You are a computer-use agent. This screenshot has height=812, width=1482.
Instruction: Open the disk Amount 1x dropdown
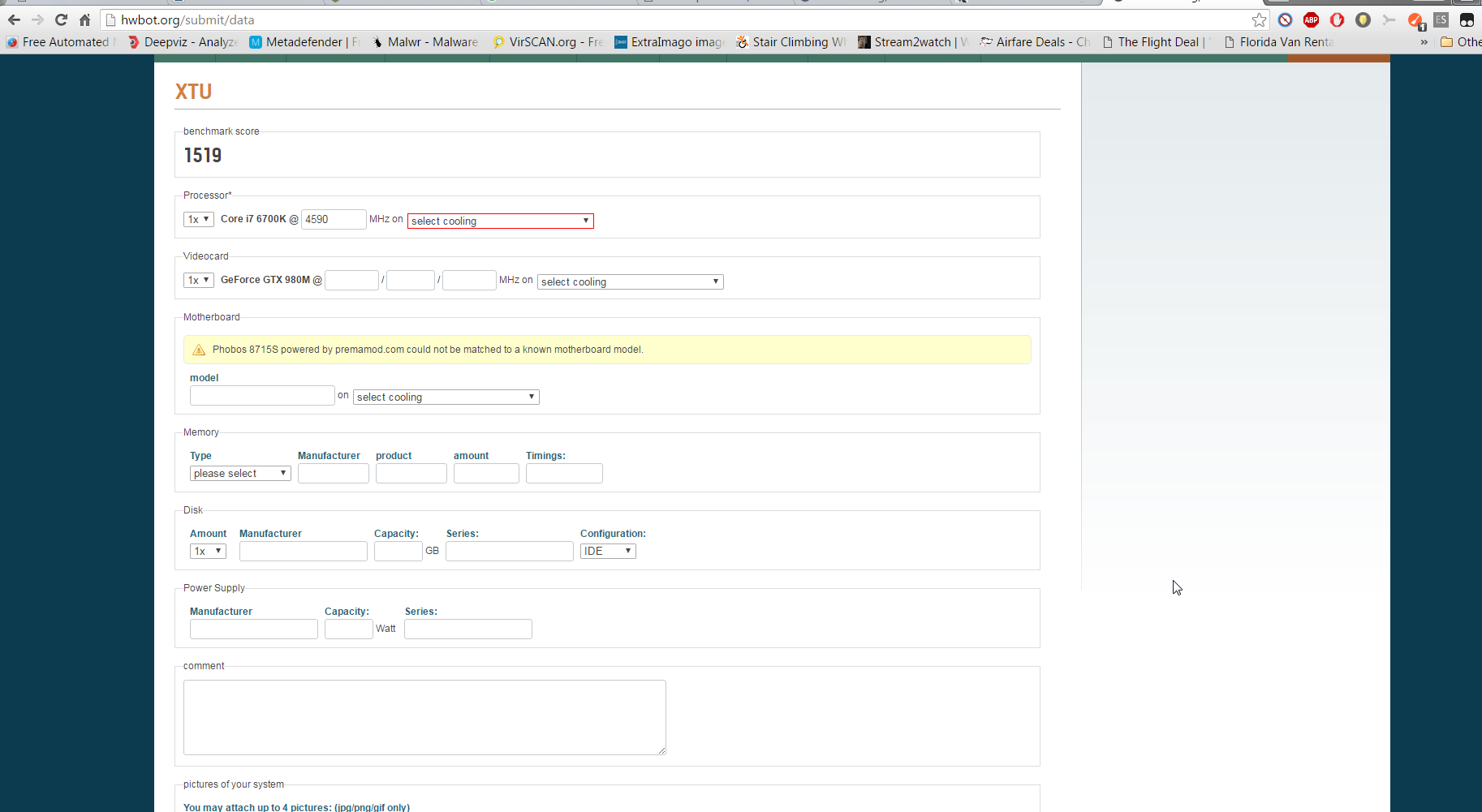208,551
